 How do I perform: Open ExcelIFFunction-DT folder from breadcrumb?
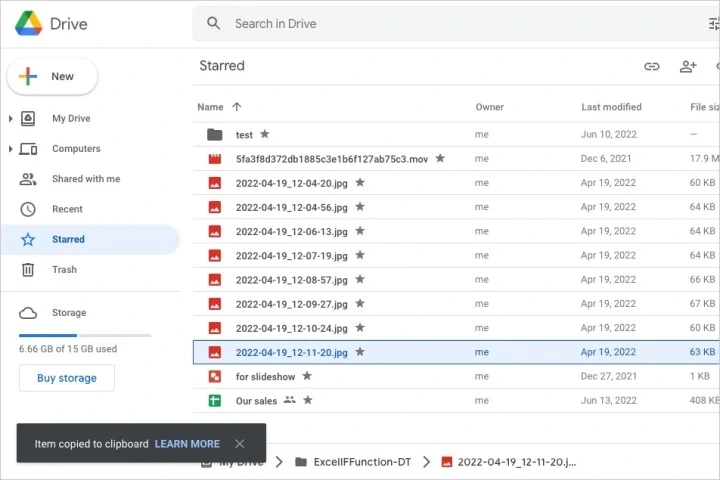[362, 462]
